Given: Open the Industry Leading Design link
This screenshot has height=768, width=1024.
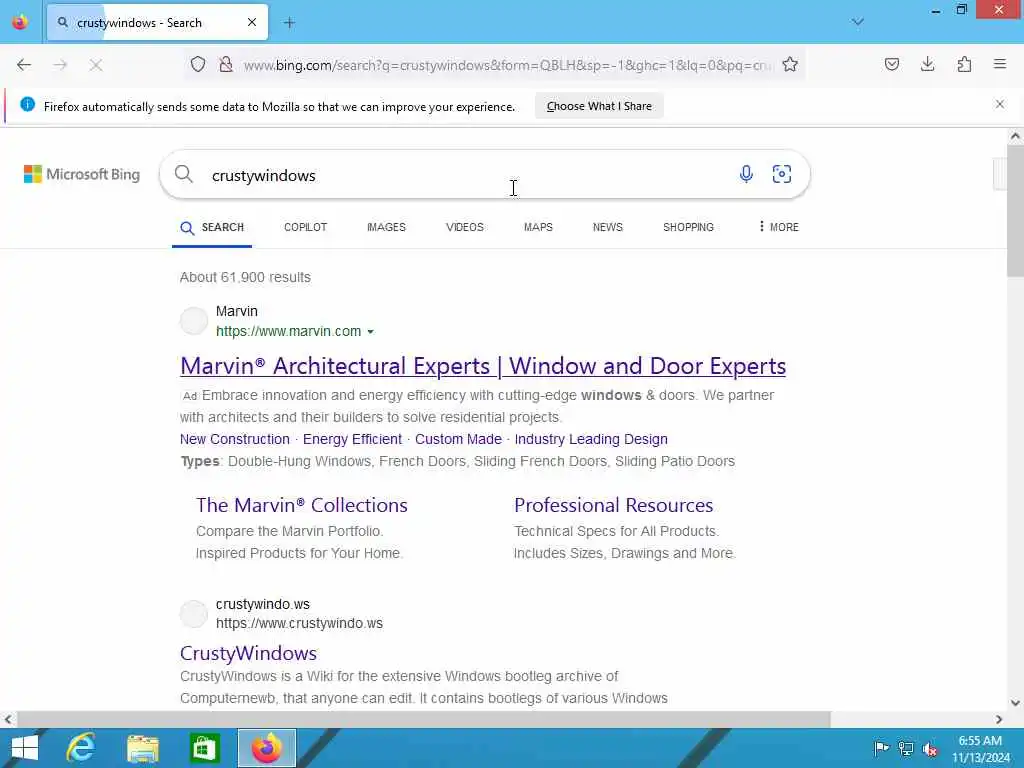Looking at the screenshot, I should tap(590, 439).
